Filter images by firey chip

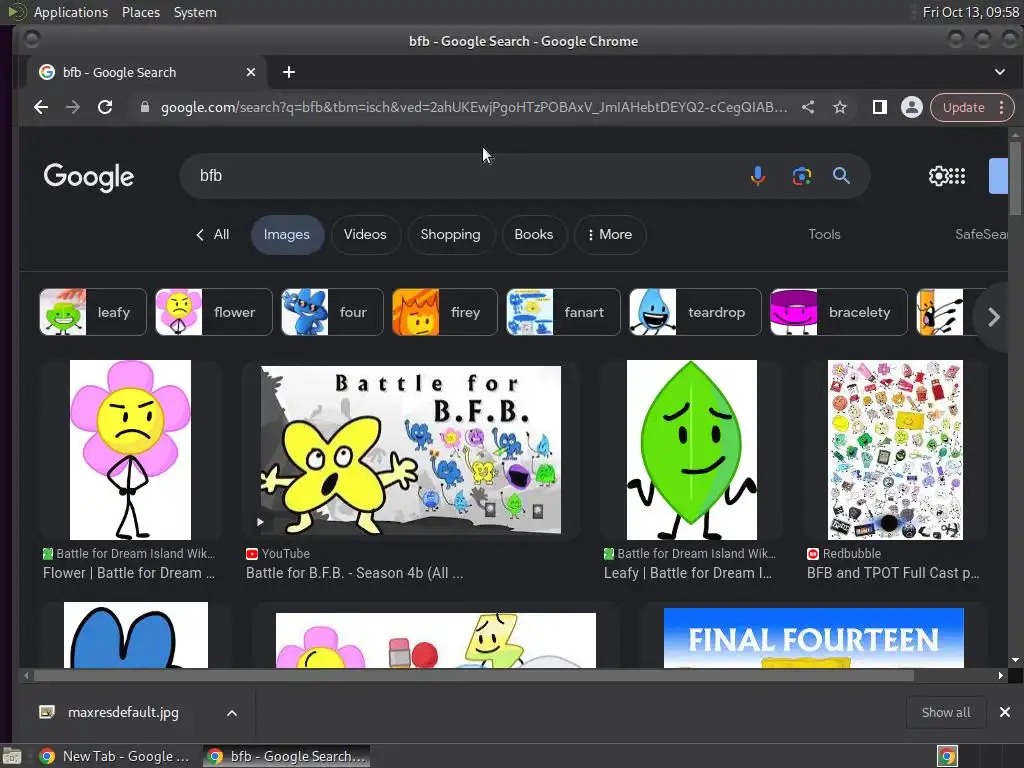(x=445, y=312)
